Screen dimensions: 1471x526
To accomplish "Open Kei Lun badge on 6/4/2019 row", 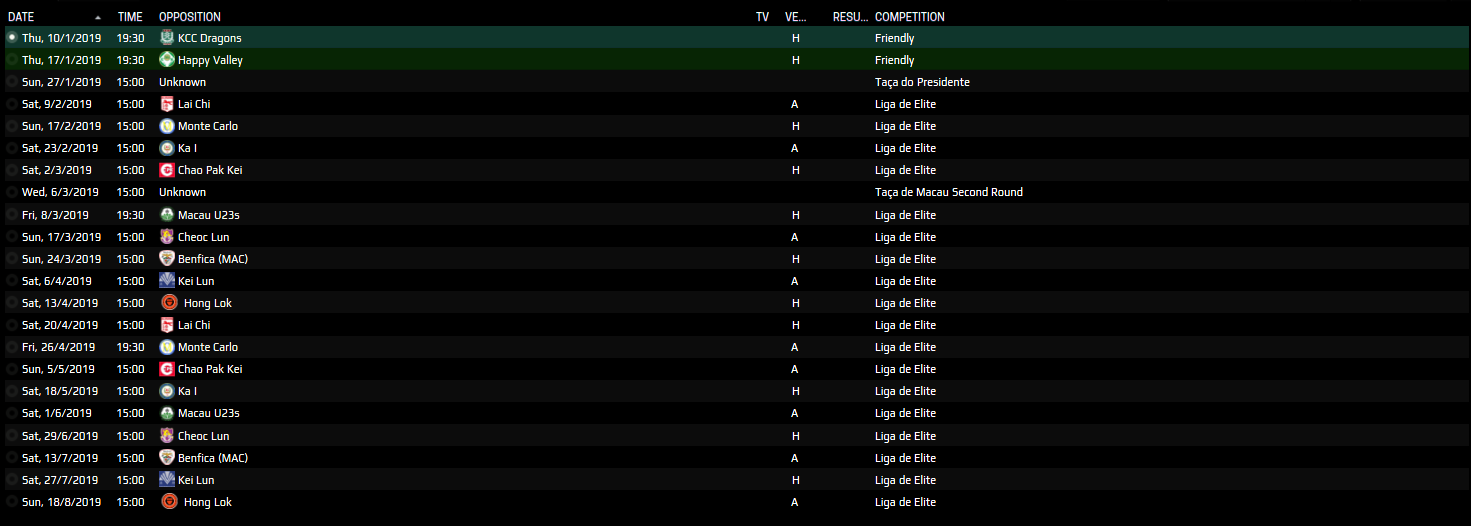I will (x=167, y=281).
